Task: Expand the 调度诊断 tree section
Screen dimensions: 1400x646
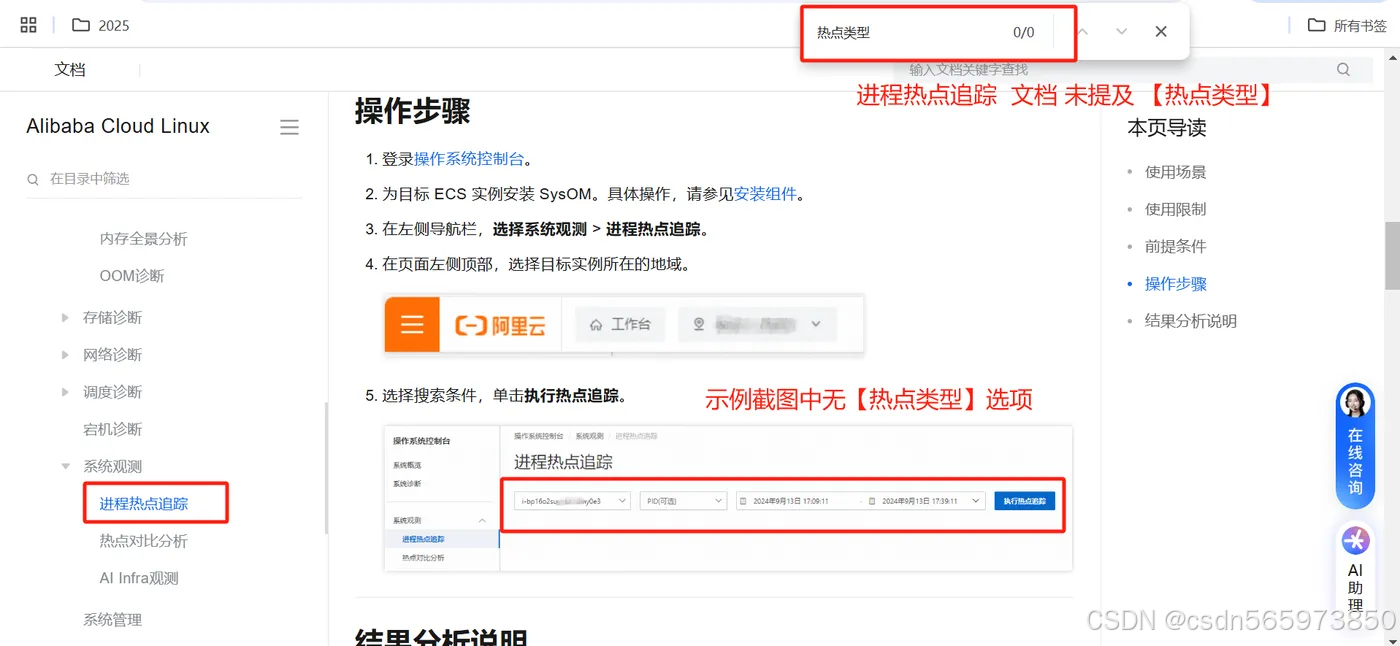Action: (x=63, y=391)
